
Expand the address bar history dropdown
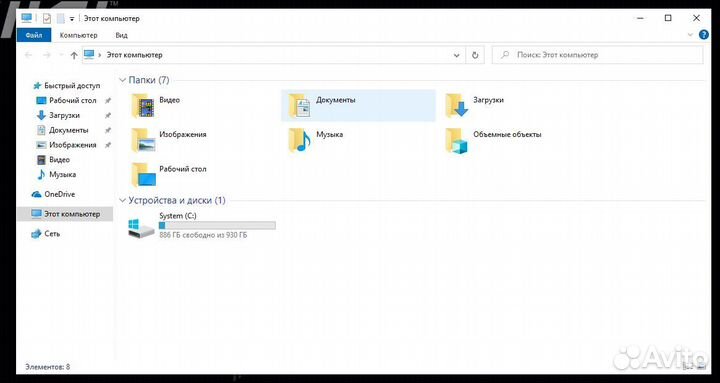[x=456, y=55]
